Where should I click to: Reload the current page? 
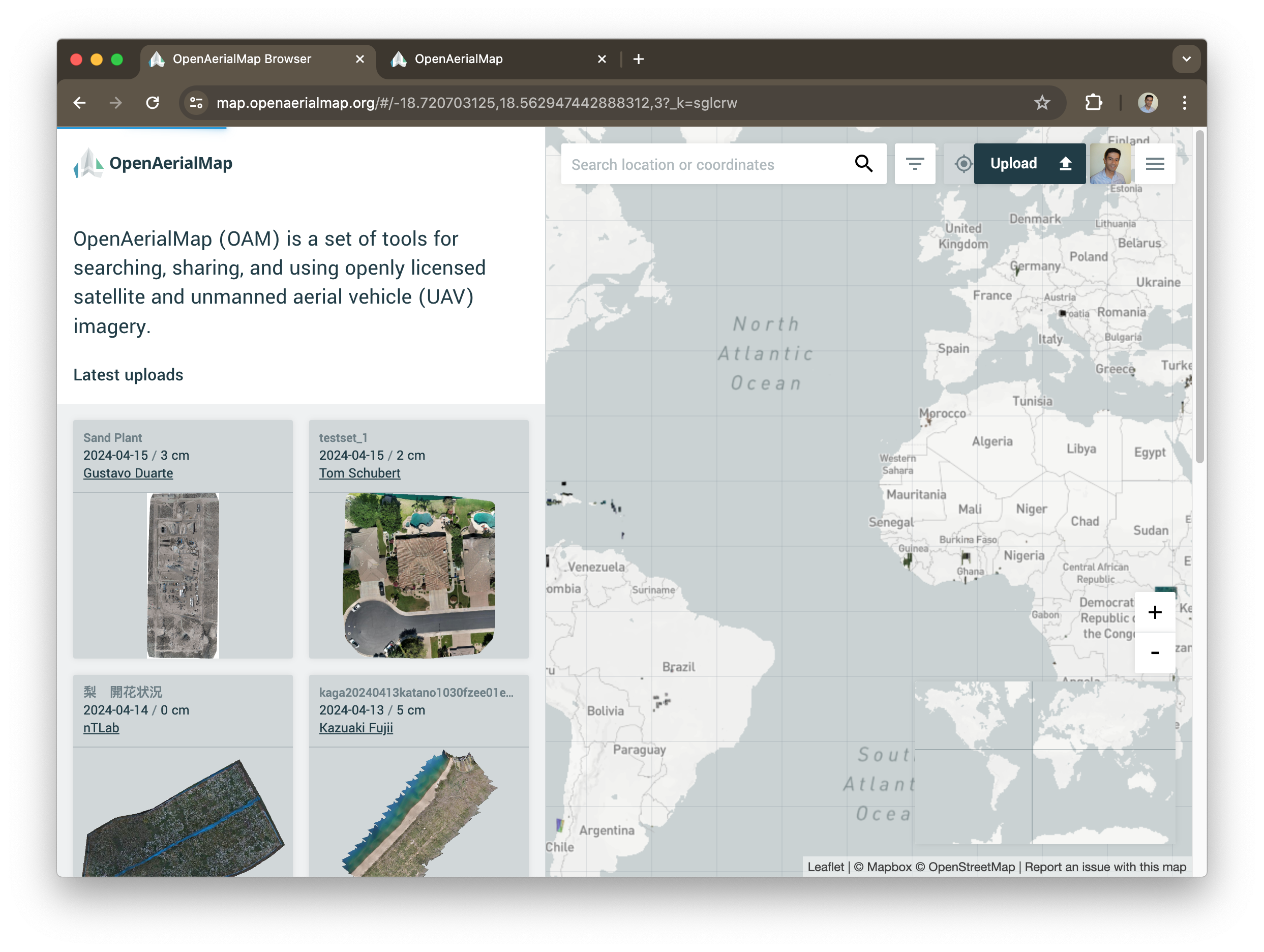tap(153, 103)
